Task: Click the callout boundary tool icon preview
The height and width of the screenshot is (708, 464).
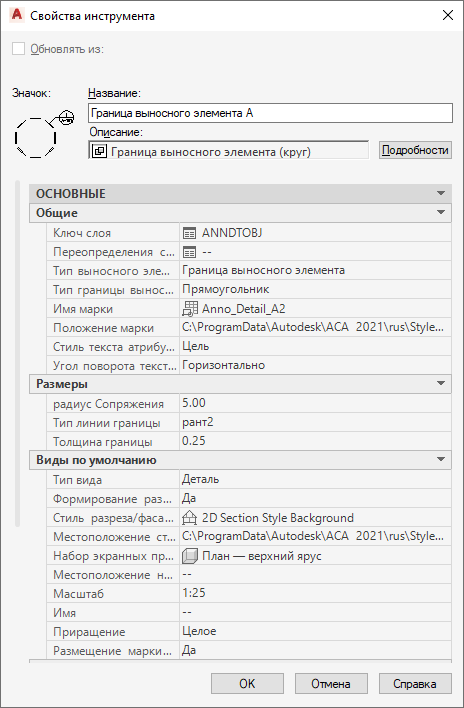Action: click(44, 134)
